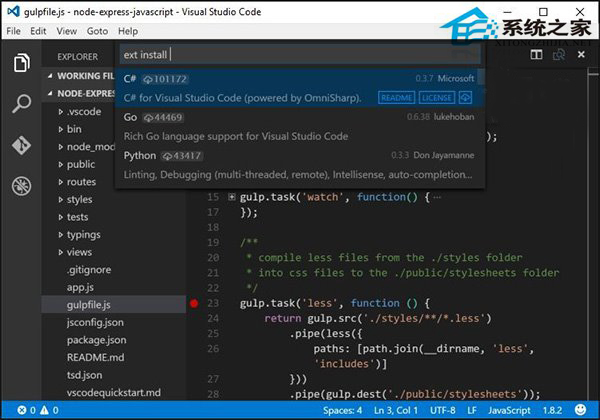This screenshot has height=420, width=600.
Task: Open the package.json file
Action: [x=96, y=340]
